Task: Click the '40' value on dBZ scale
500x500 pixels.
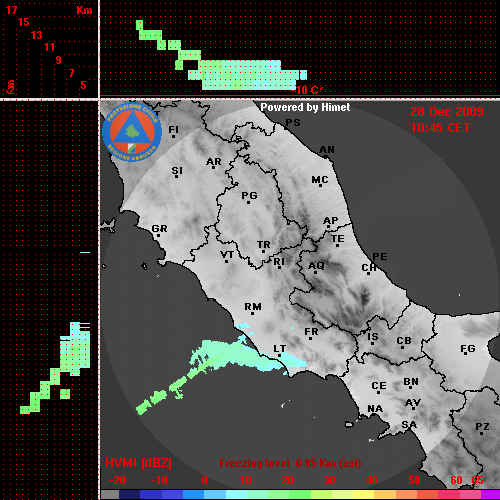Action: pos(372,480)
